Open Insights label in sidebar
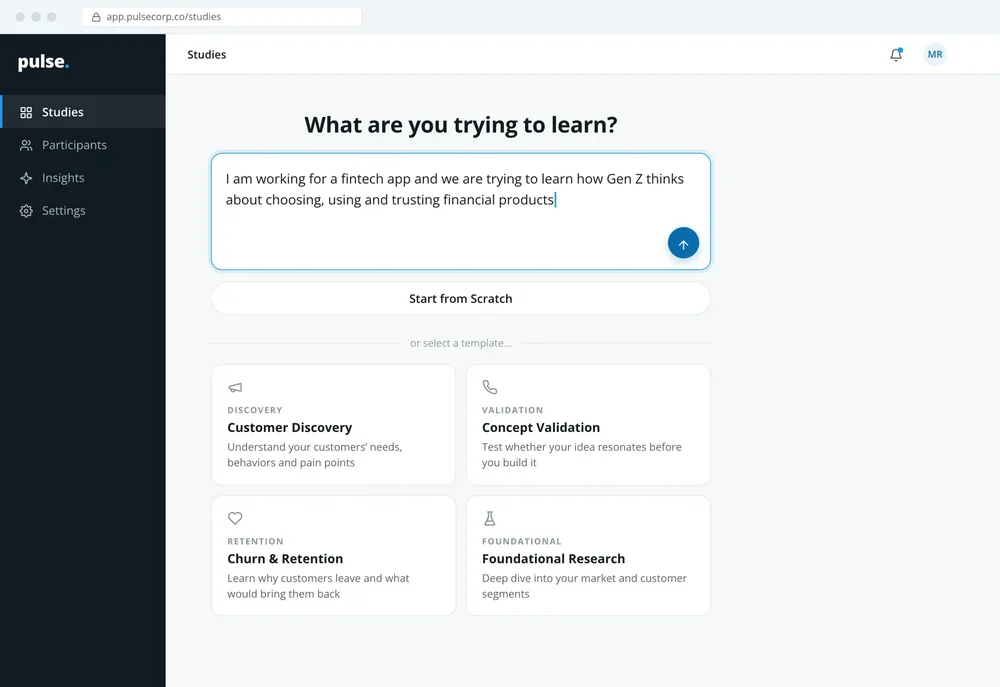 click(x=63, y=178)
